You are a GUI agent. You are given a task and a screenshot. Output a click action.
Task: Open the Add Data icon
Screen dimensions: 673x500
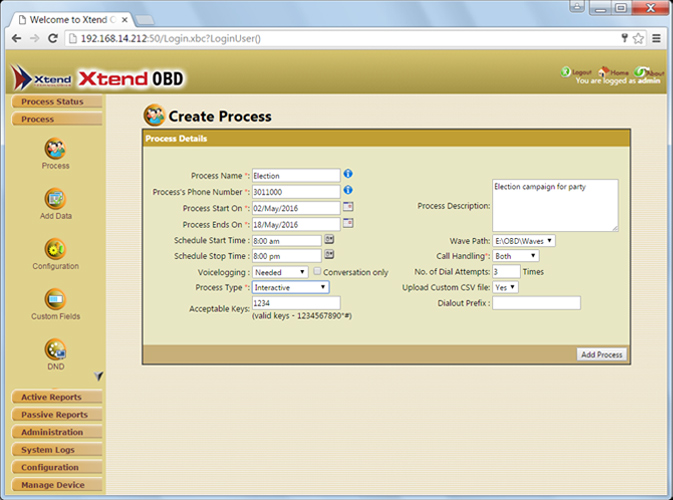tap(55, 199)
